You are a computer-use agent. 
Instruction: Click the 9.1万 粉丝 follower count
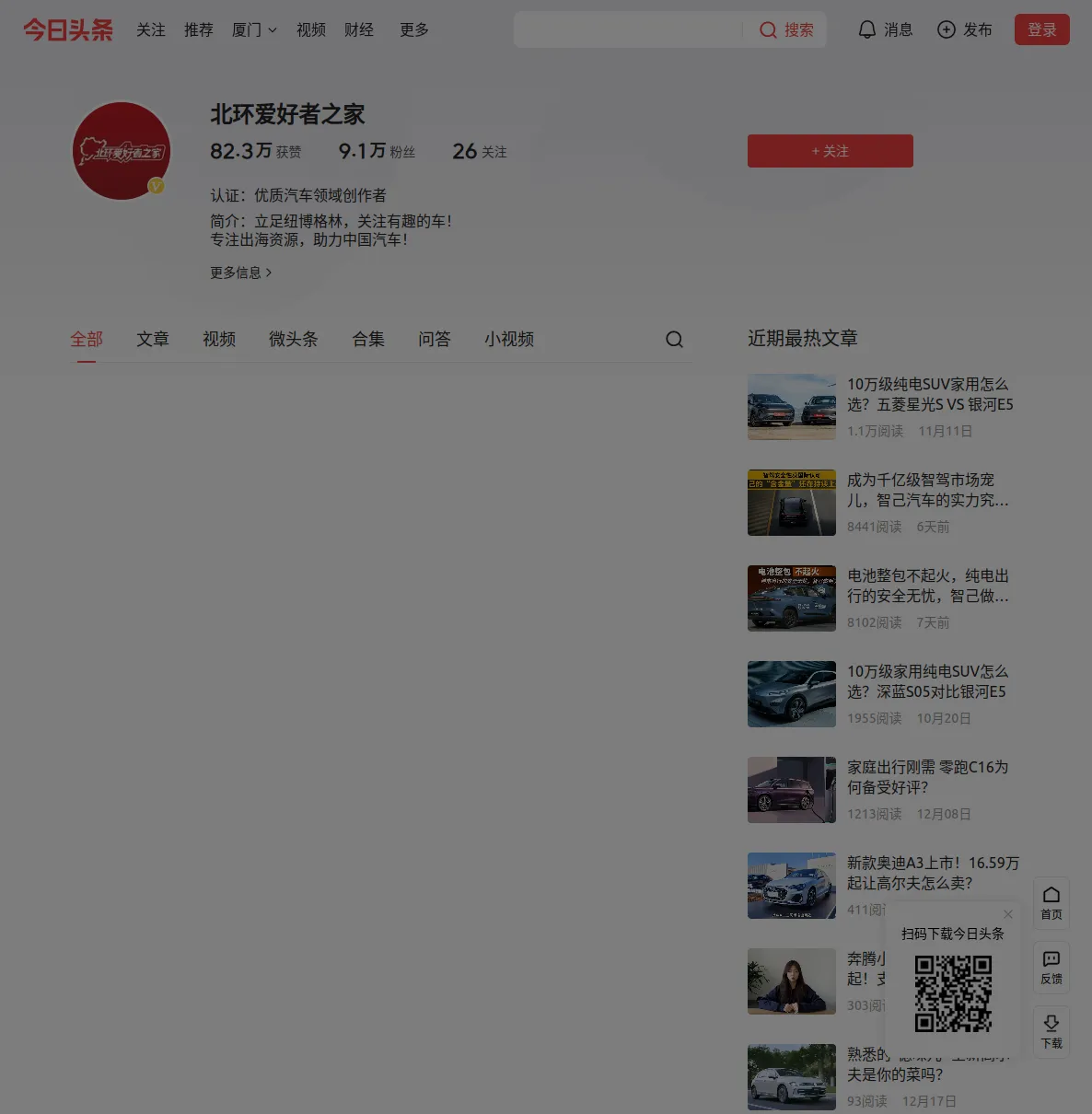click(x=377, y=151)
